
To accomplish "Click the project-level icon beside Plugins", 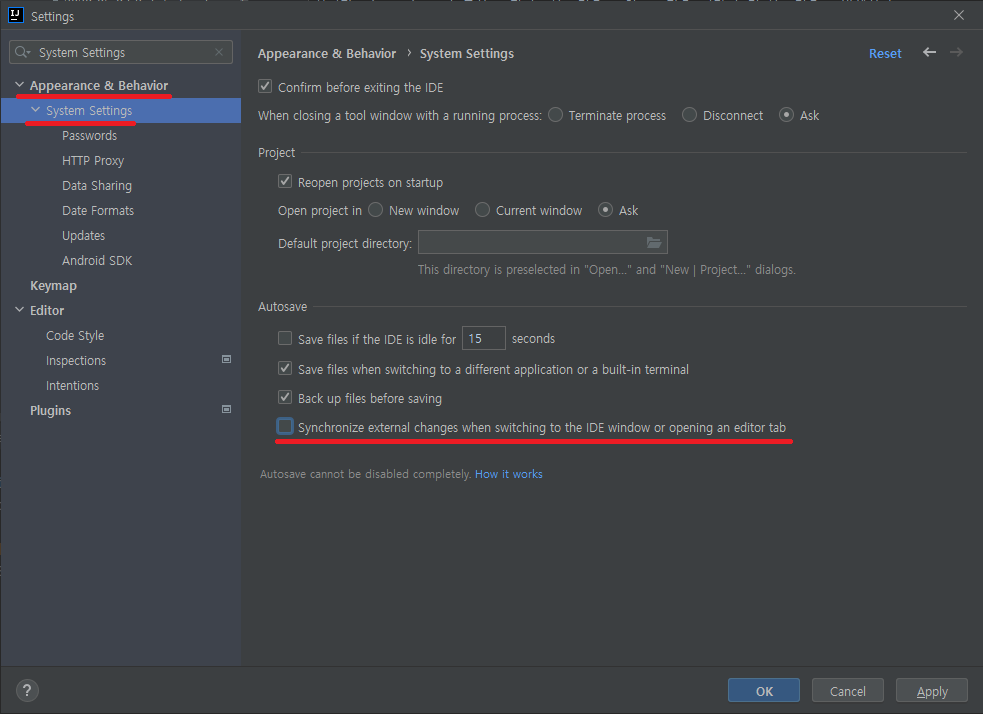I will (x=226, y=410).
